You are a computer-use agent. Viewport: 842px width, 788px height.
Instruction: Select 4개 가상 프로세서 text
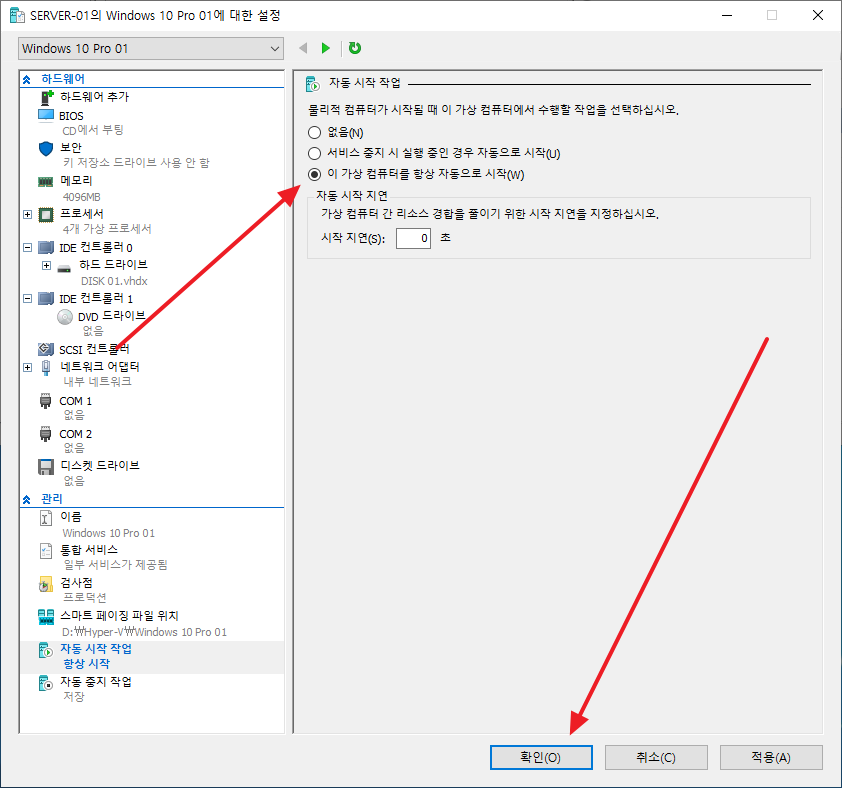pos(107,229)
